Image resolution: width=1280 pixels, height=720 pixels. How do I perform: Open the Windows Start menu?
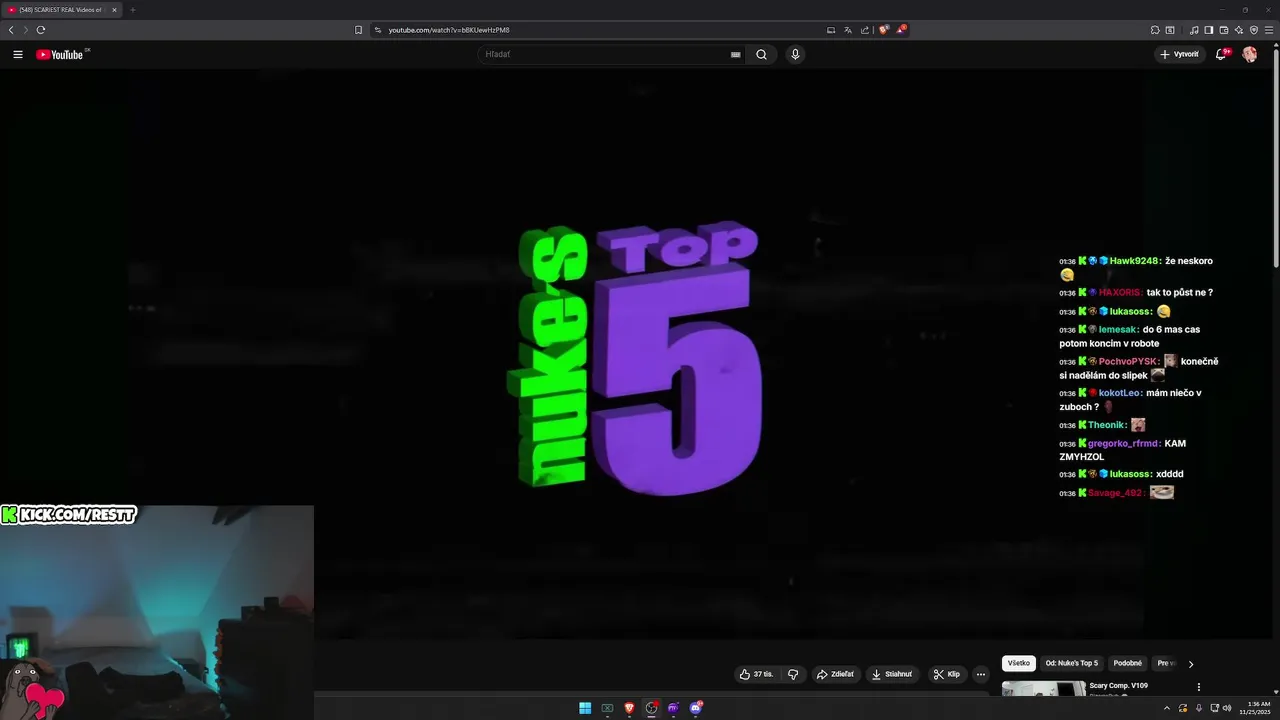pos(585,708)
